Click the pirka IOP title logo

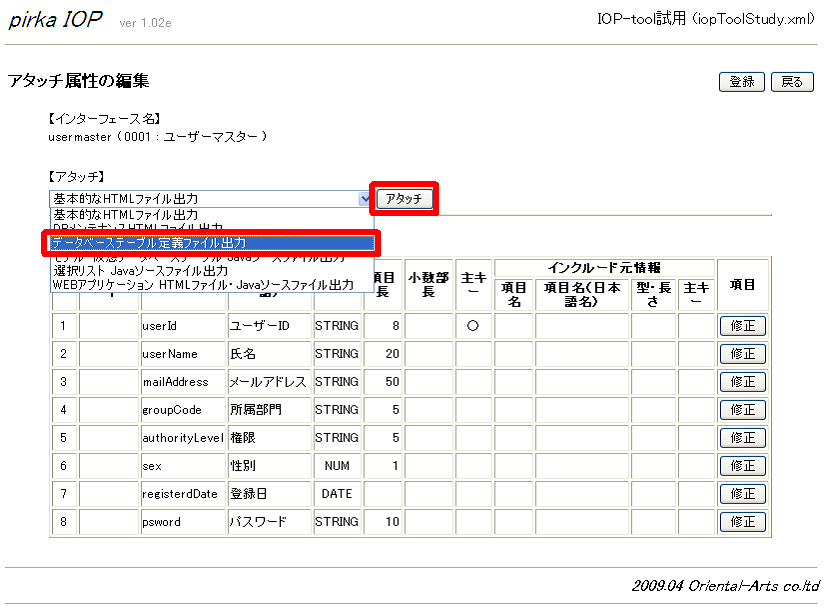pos(55,21)
